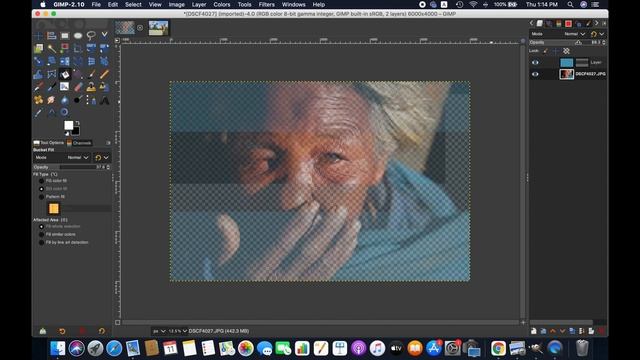Open layer mode group switcher in Layers panel
This screenshot has width=640, height=360.
598,34
